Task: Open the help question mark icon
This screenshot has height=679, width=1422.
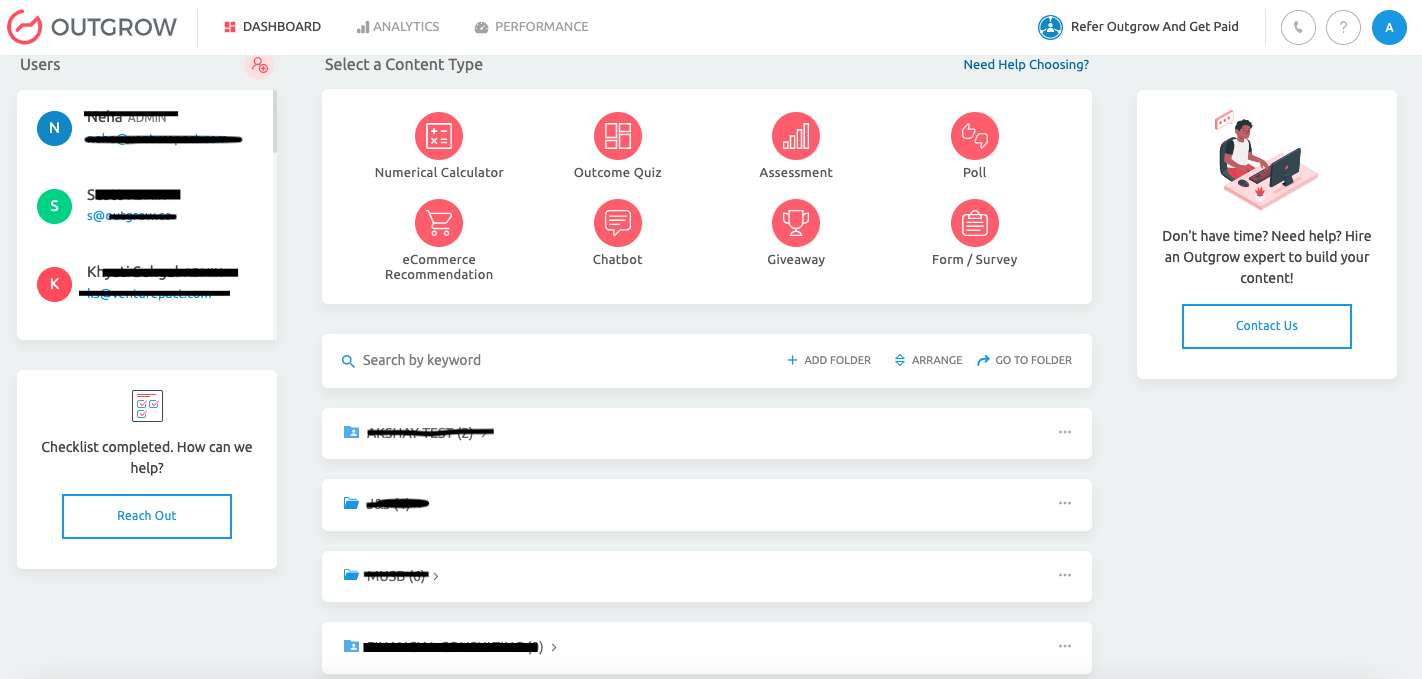Action: [x=1343, y=27]
